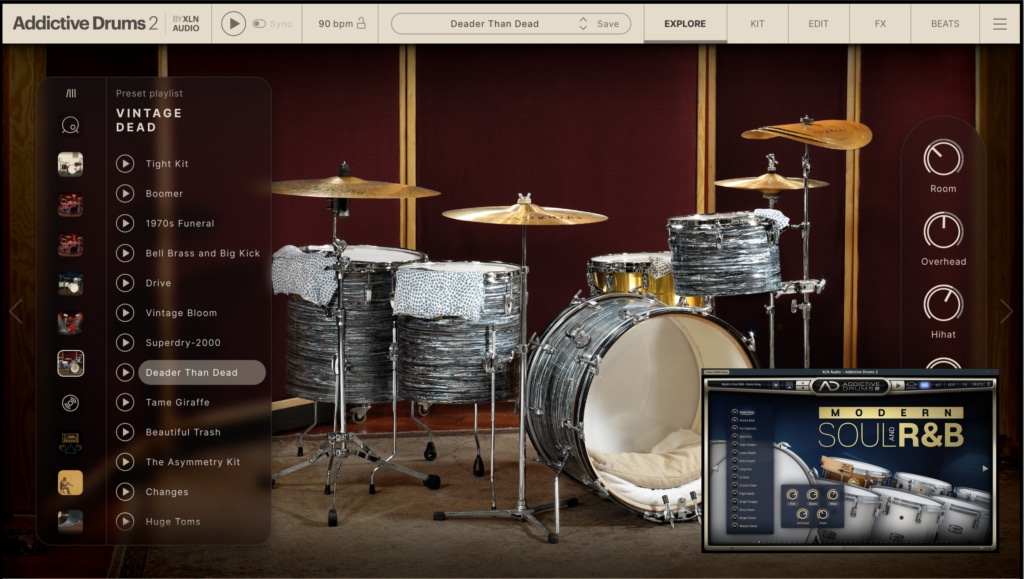Switch to the EXPLORE tab
The height and width of the screenshot is (579, 1024).
coord(685,23)
